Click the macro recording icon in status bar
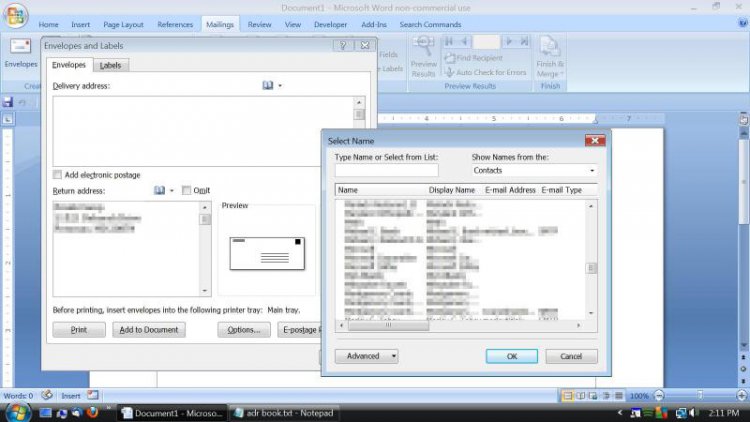 [93, 395]
